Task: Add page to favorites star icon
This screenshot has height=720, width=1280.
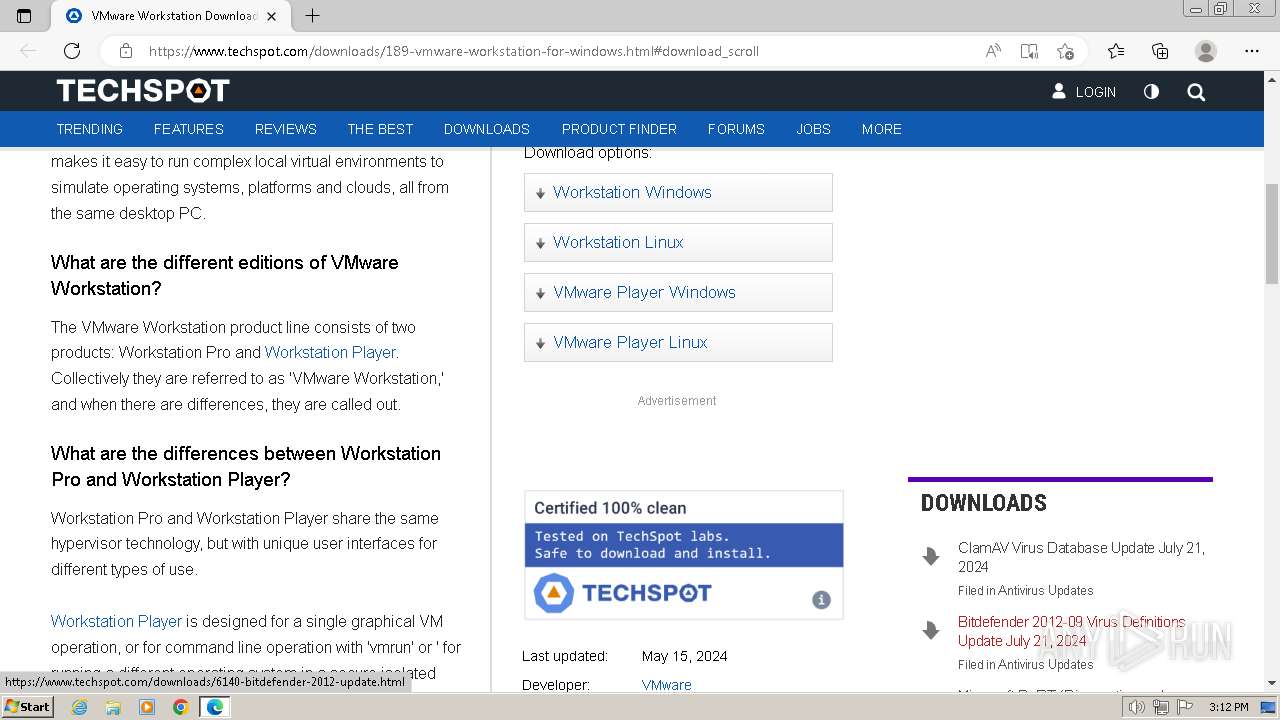Action: click(x=1065, y=51)
